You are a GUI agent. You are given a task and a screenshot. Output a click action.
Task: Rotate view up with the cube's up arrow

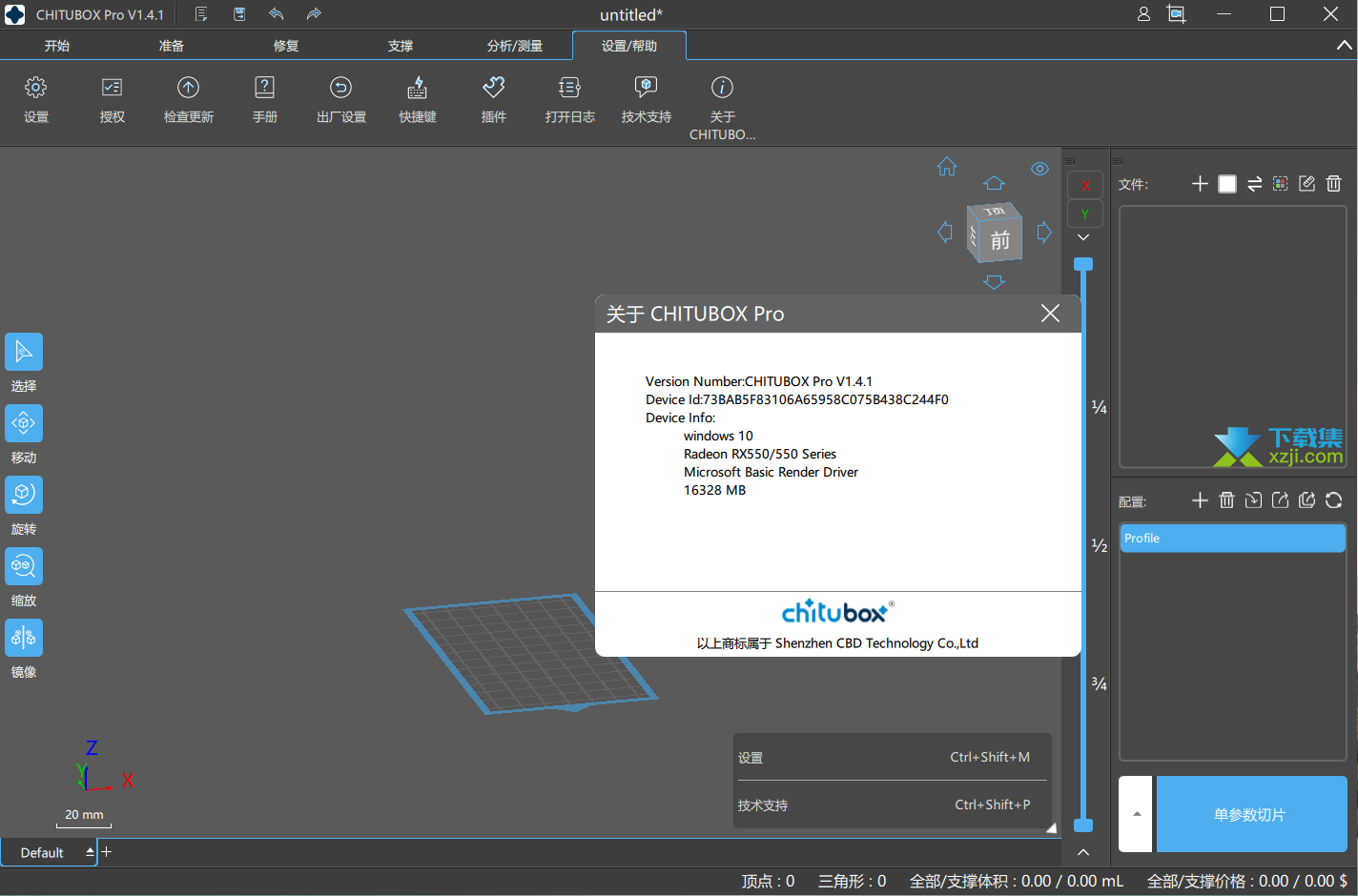click(x=994, y=182)
